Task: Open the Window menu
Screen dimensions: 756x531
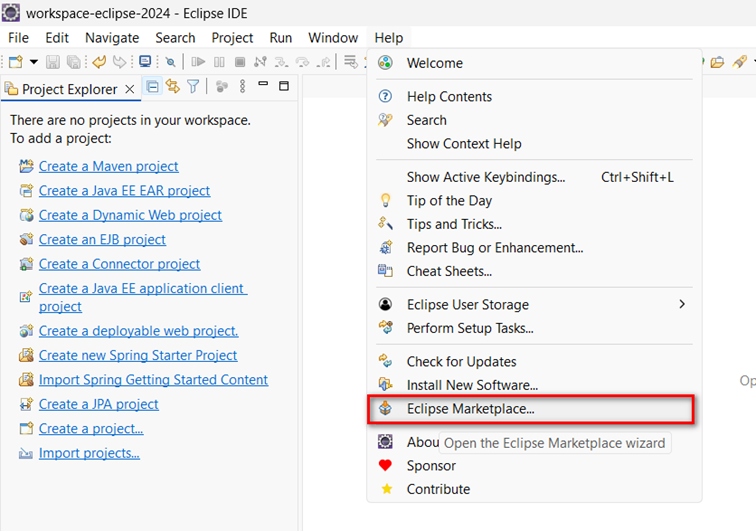Action: click(332, 38)
